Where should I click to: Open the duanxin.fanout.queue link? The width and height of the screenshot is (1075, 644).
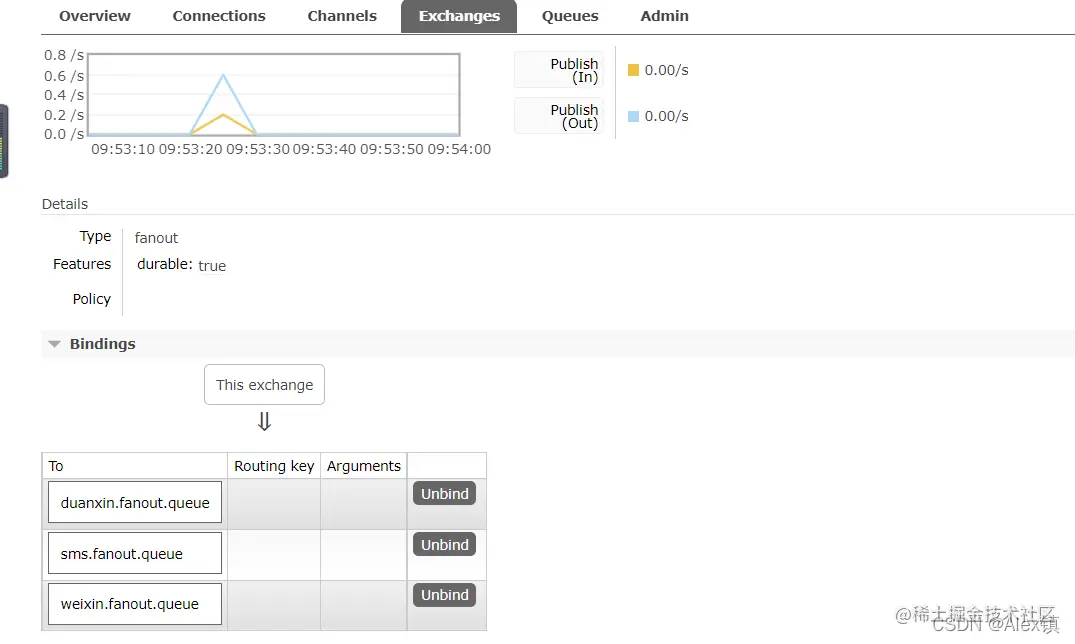click(x=135, y=503)
